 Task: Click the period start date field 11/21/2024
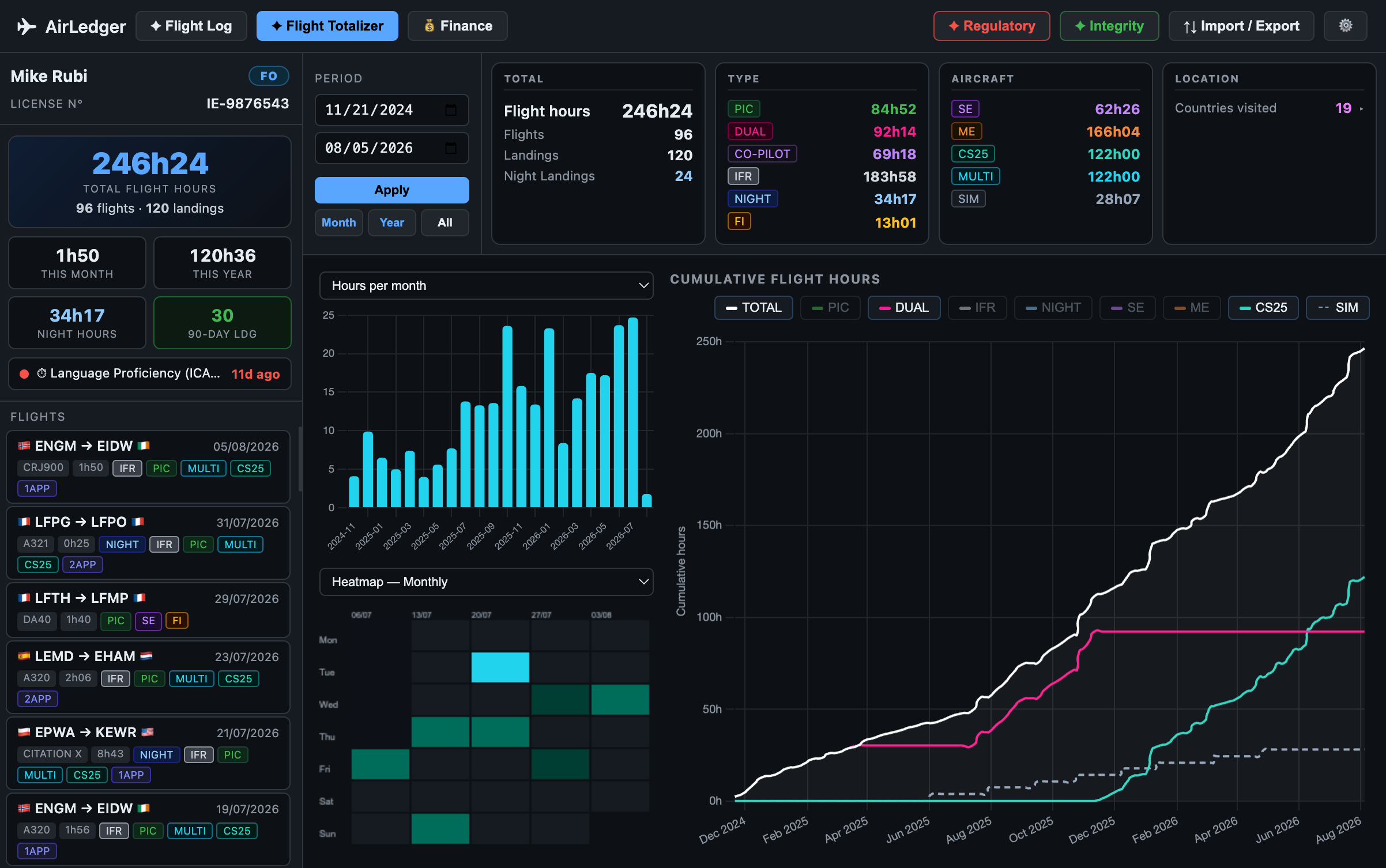[392, 110]
